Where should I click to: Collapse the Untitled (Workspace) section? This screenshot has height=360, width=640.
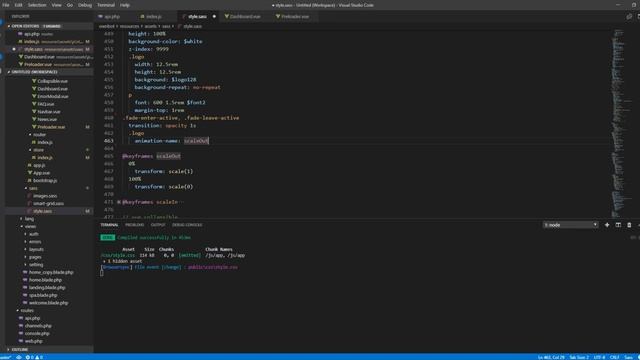49,72
